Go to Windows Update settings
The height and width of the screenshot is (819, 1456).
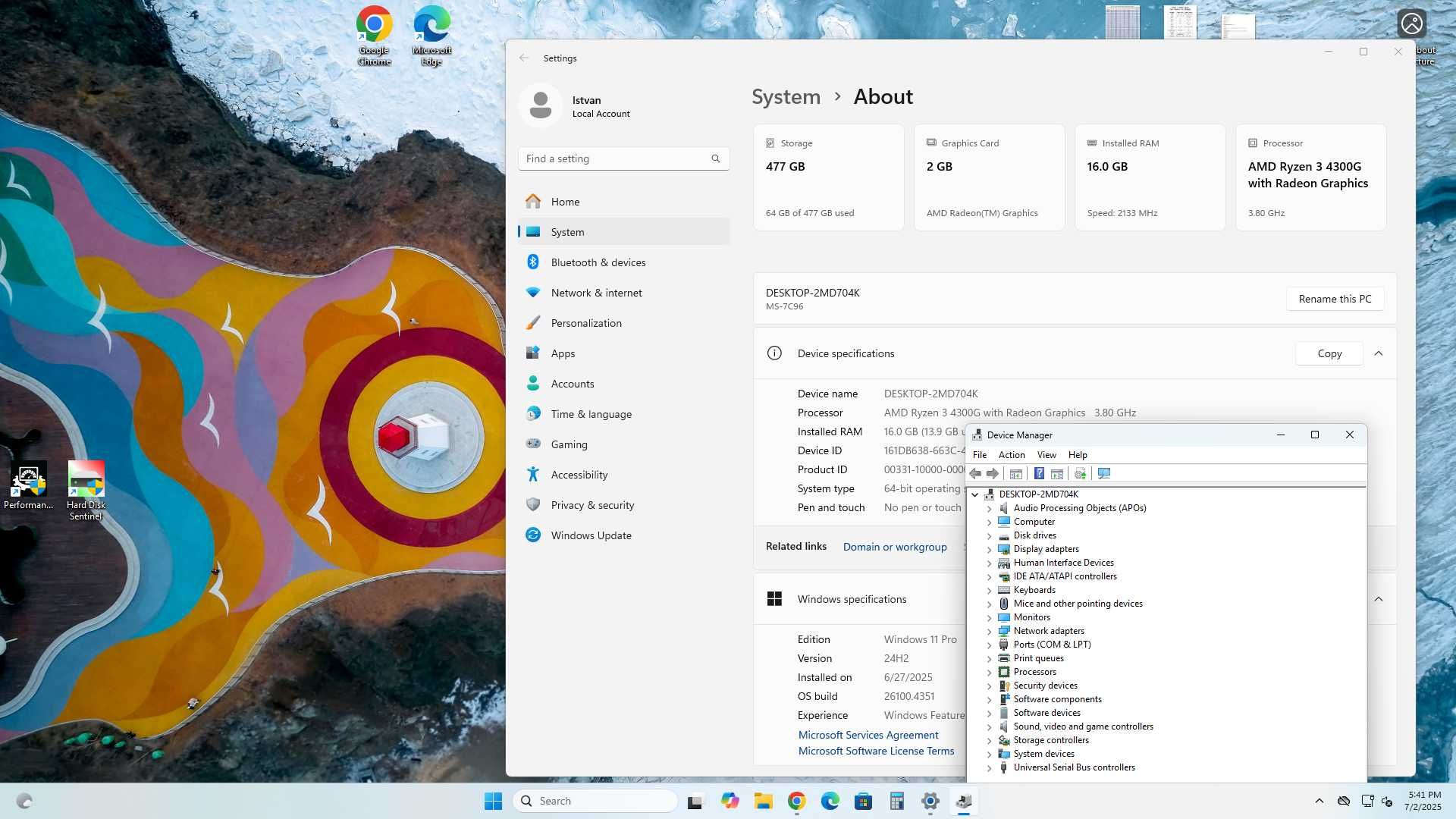623,535
